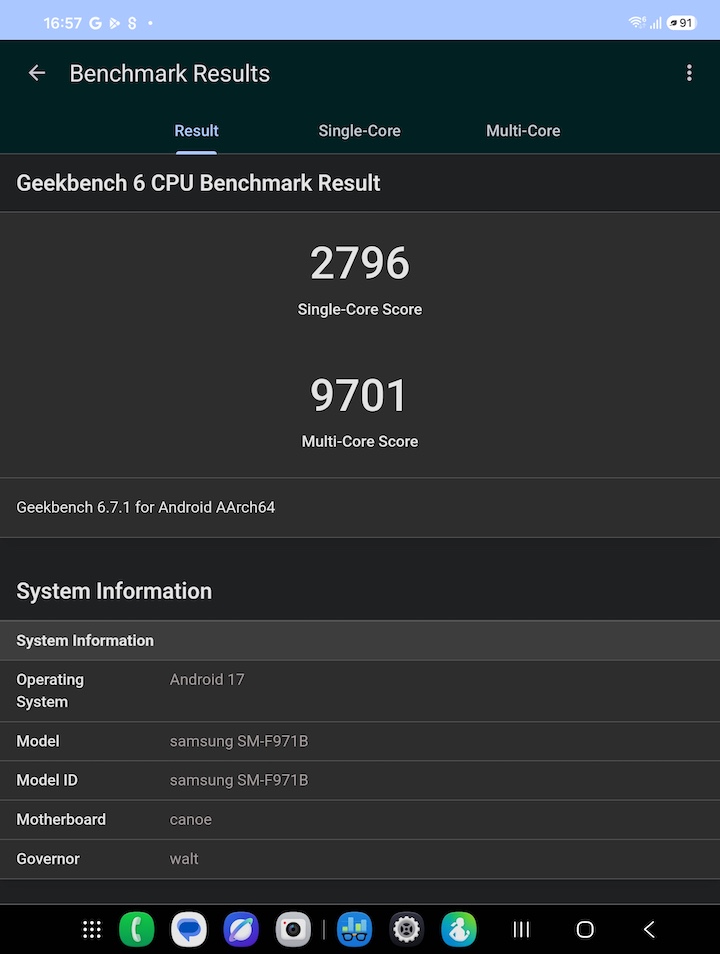Tap the Google G notification icon

95,23
